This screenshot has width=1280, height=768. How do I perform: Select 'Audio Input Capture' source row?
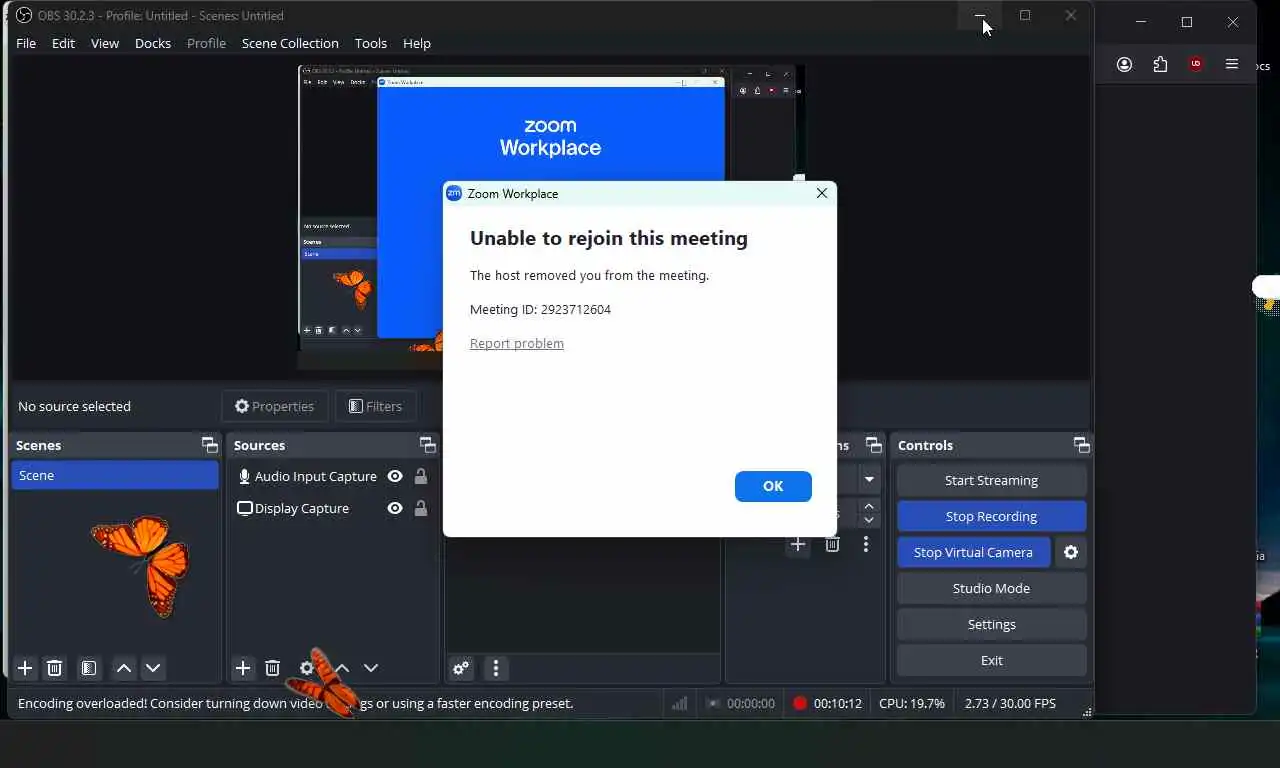coord(333,477)
